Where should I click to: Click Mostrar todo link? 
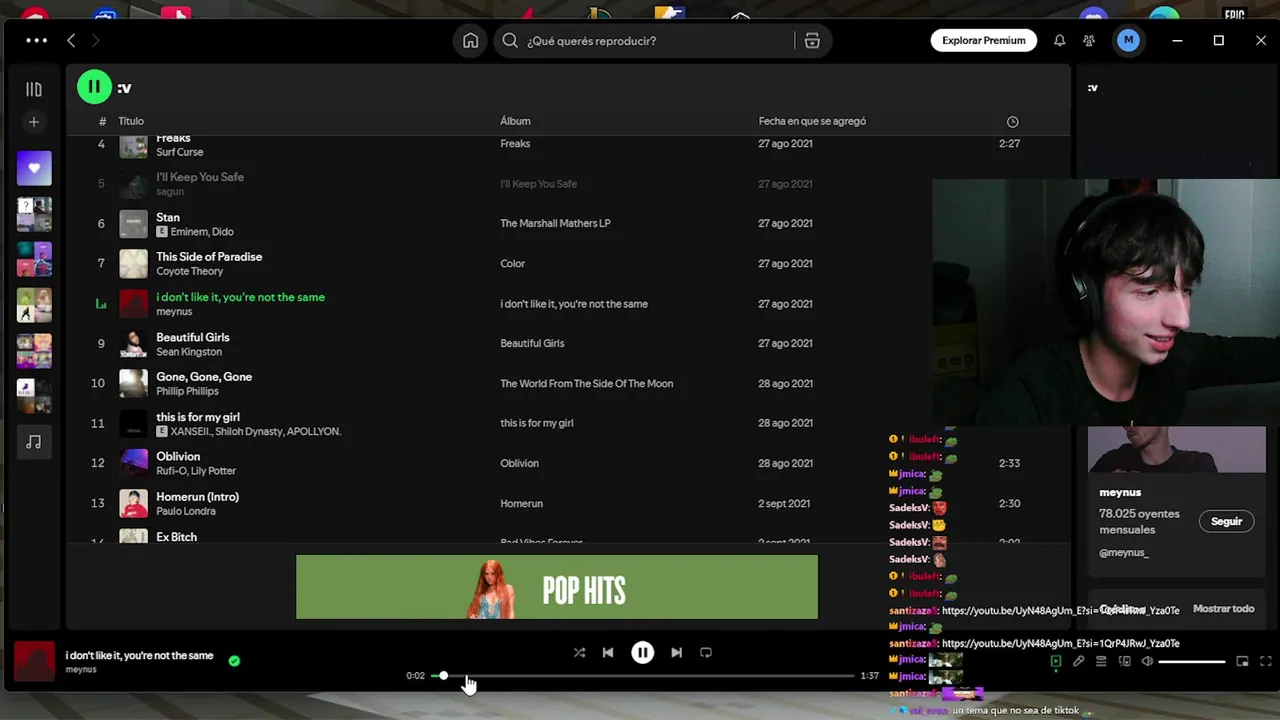tap(1223, 609)
